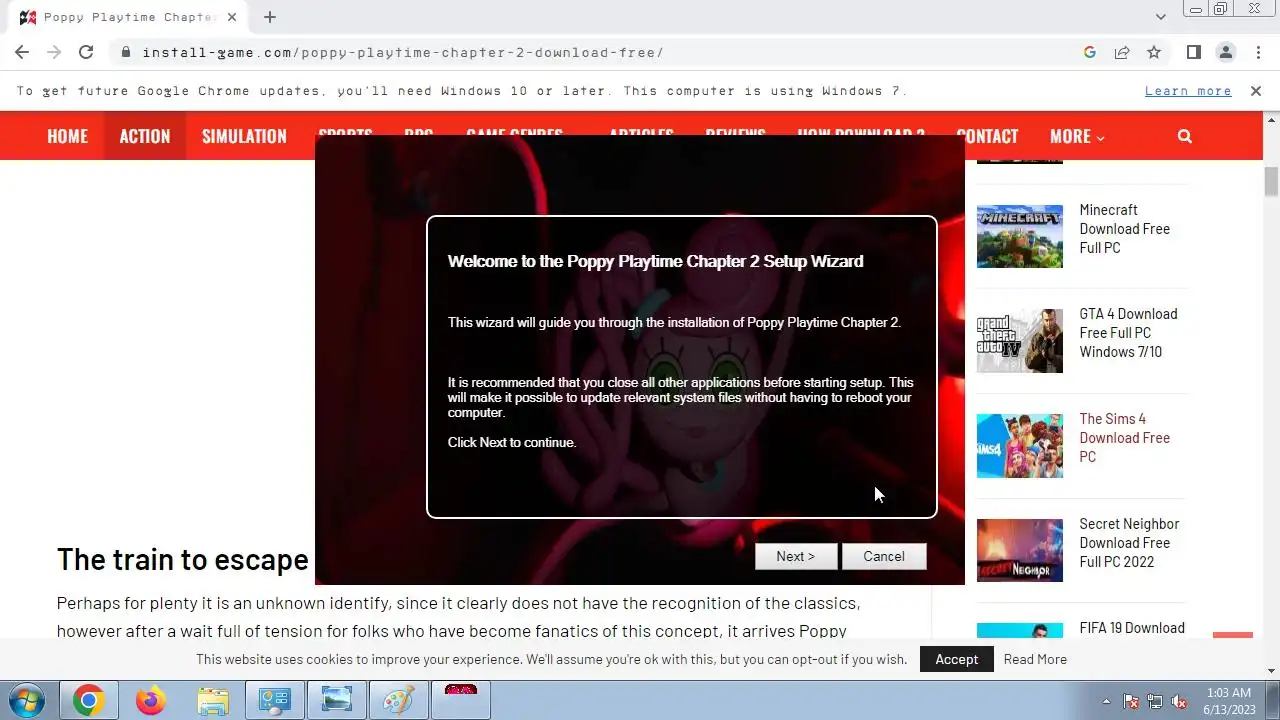Open the Paint taskbar icon

399,701
